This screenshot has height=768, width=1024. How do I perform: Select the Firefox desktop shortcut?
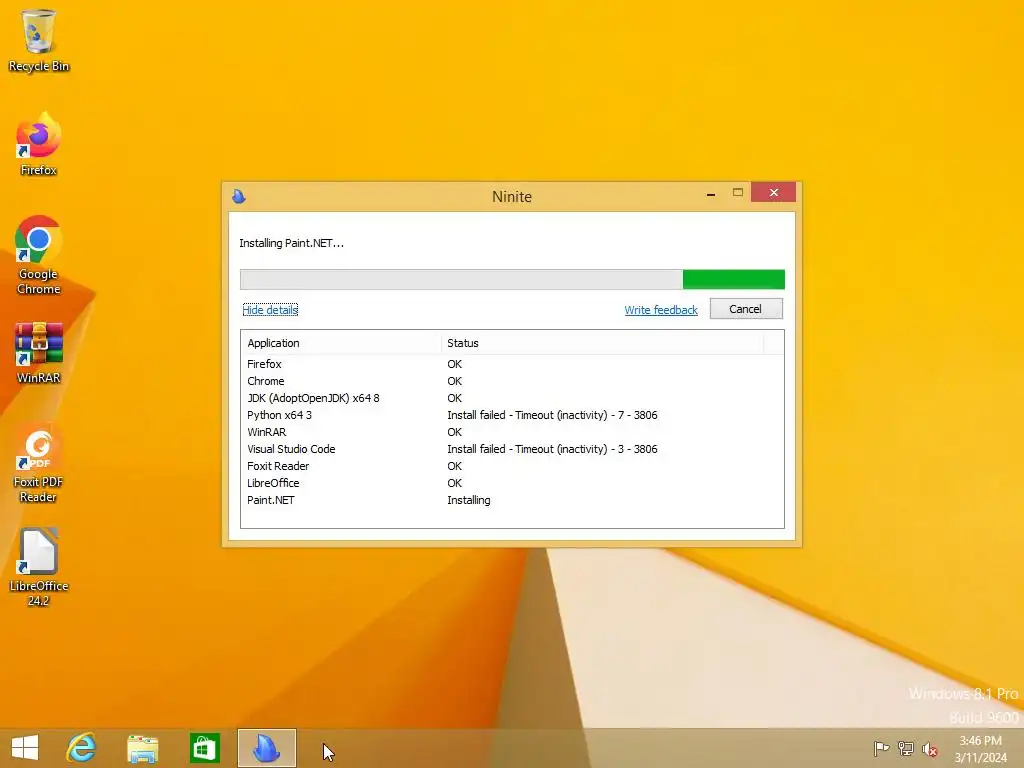click(39, 145)
